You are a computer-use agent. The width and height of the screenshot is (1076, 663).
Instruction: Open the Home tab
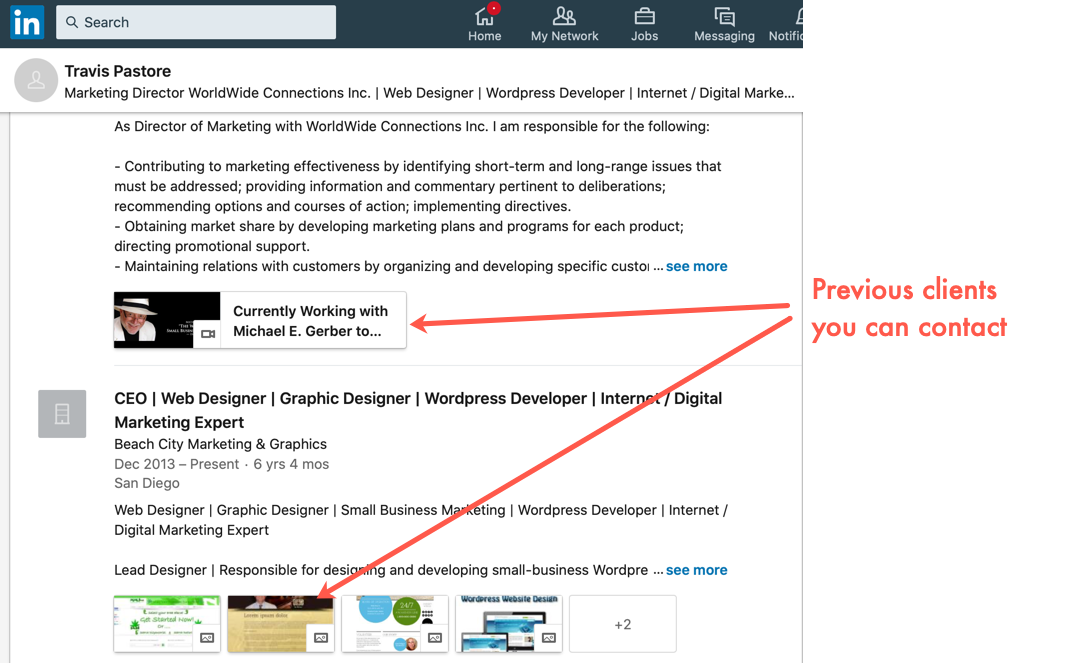coord(484,24)
